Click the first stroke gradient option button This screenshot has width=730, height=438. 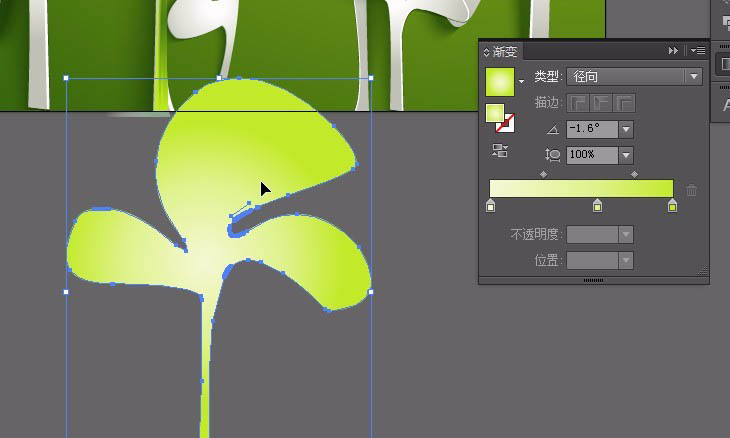click(578, 103)
